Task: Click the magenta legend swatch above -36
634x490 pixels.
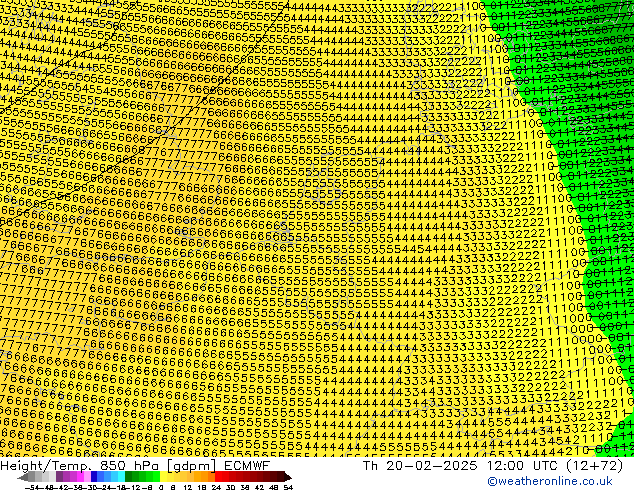Action: pos(80,476)
